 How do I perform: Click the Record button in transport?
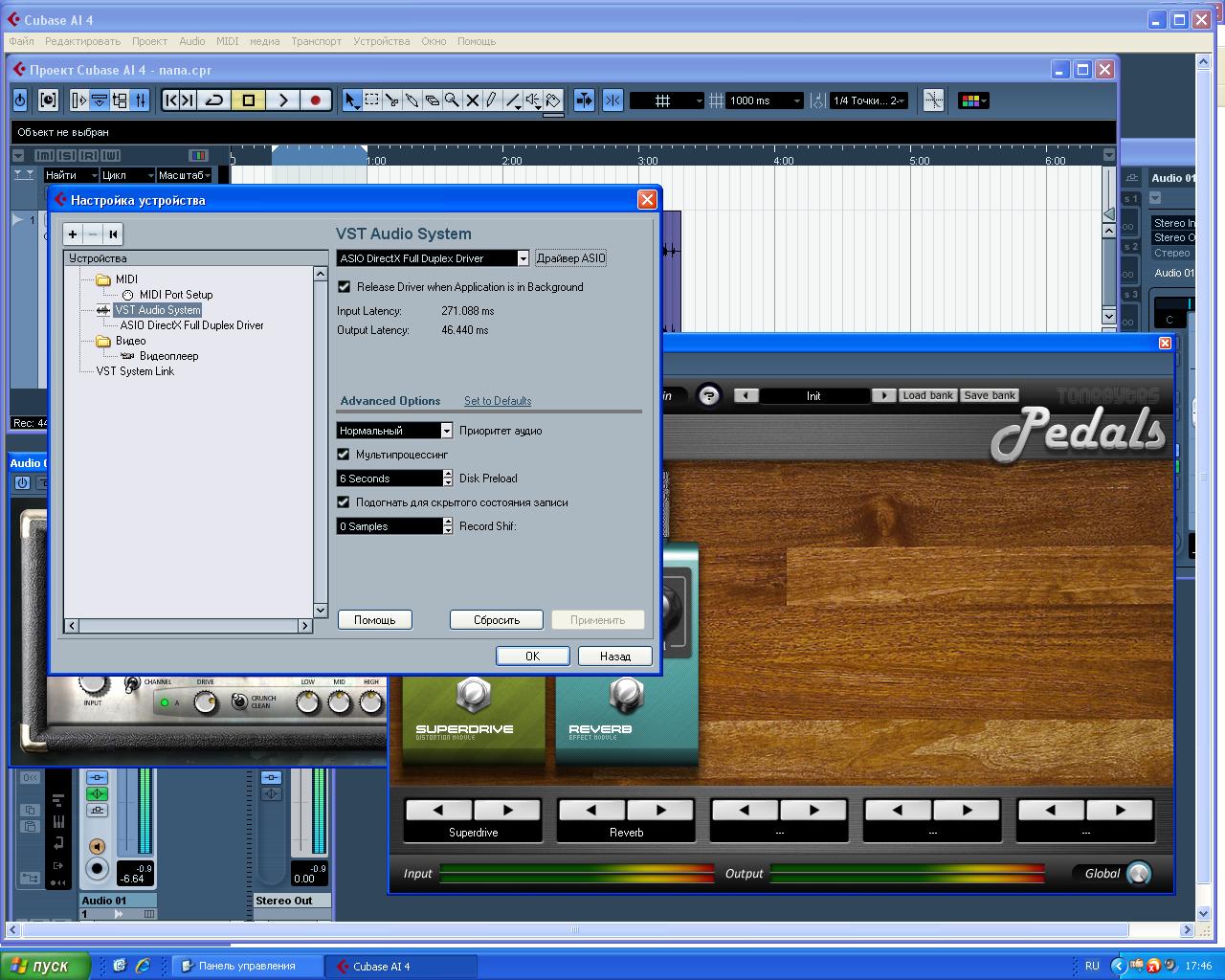(x=315, y=100)
